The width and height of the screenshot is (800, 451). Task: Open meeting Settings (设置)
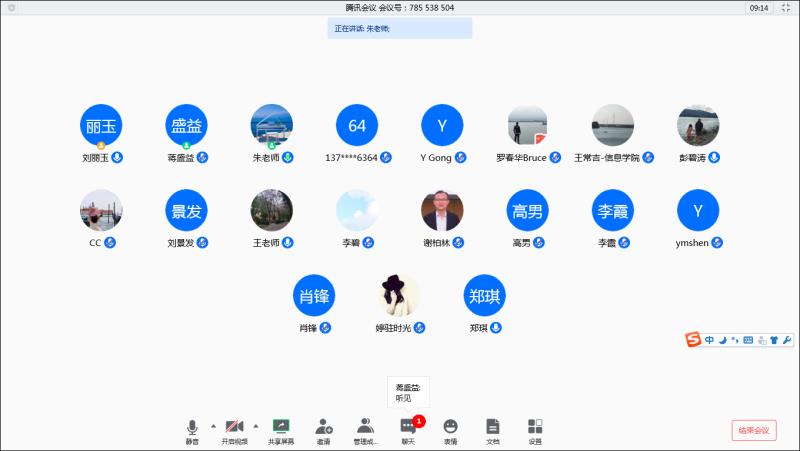(535, 430)
